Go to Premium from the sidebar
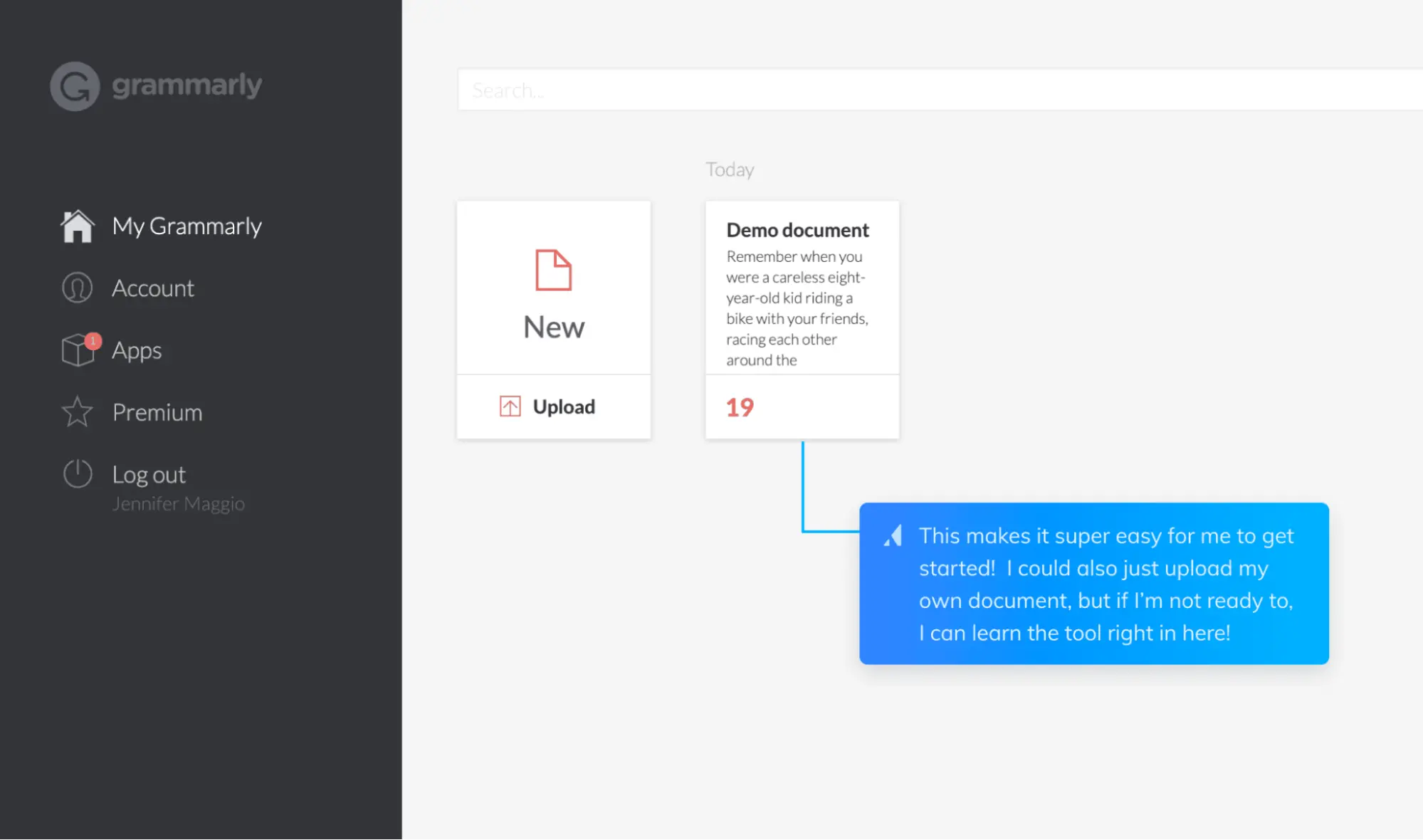The width and height of the screenshot is (1423, 840). [157, 411]
